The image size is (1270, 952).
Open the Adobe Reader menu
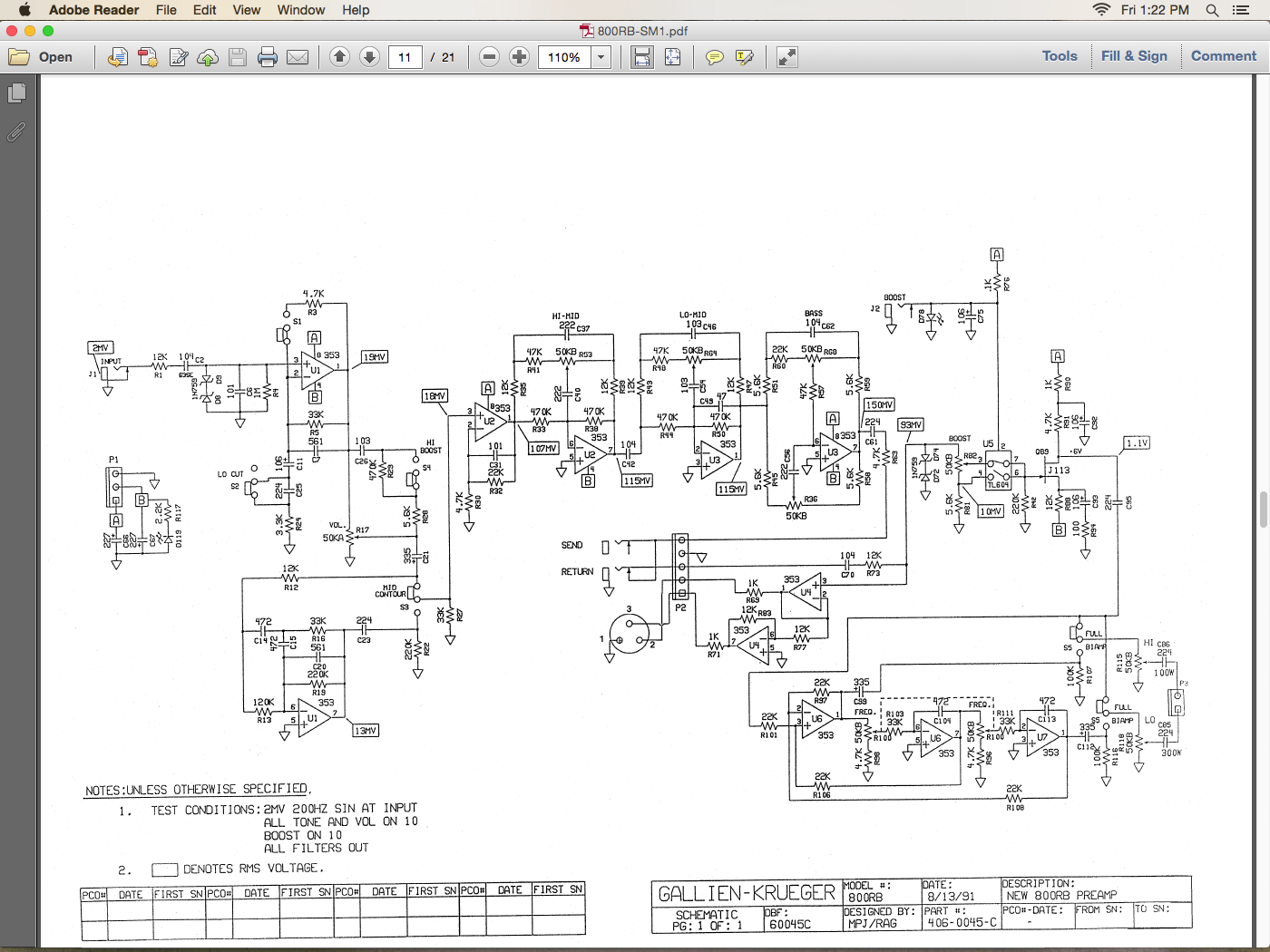tap(94, 10)
